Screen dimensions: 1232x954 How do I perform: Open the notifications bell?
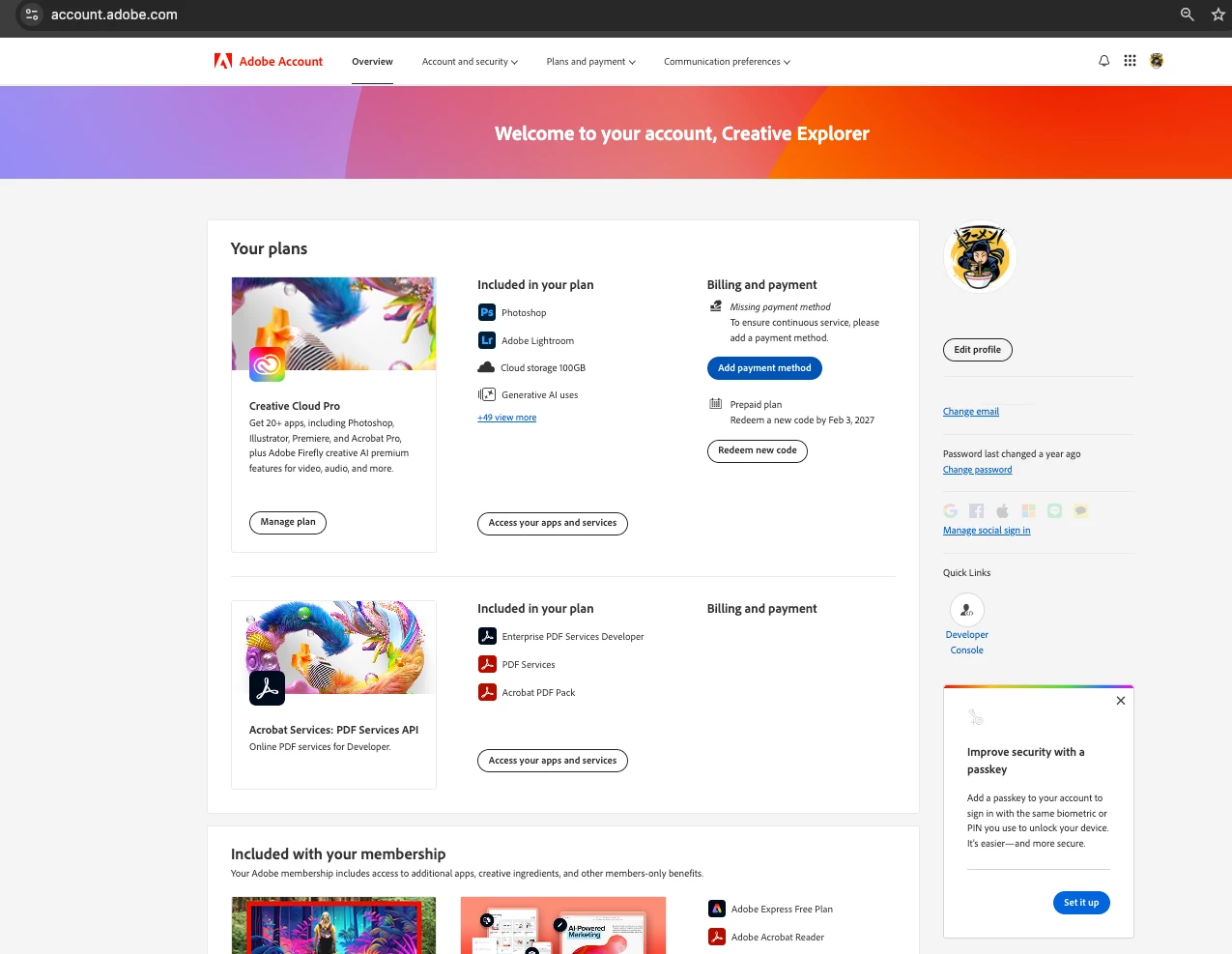click(x=1103, y=61)
